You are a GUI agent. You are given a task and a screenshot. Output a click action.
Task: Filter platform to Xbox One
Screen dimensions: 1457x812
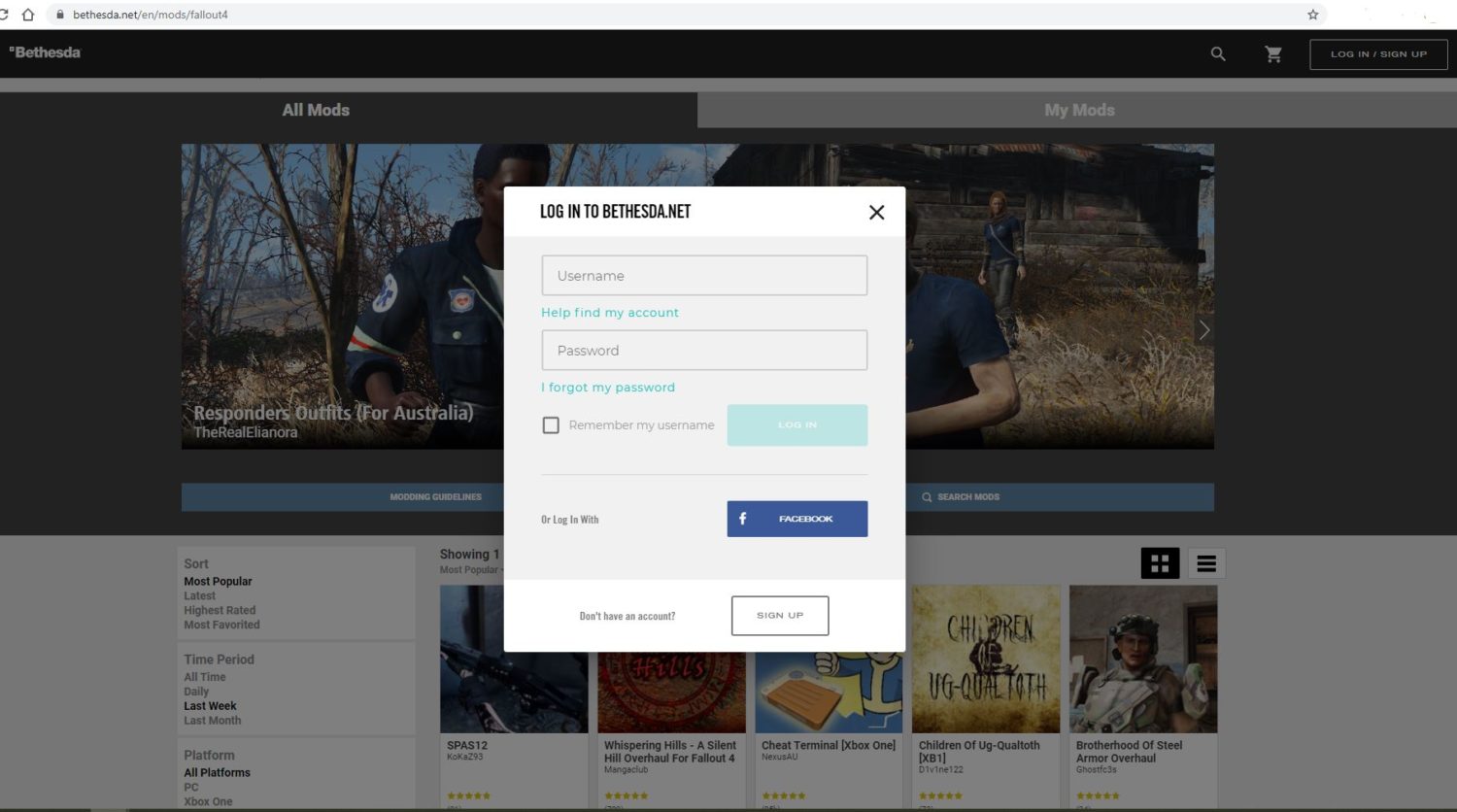click(208, 802)
